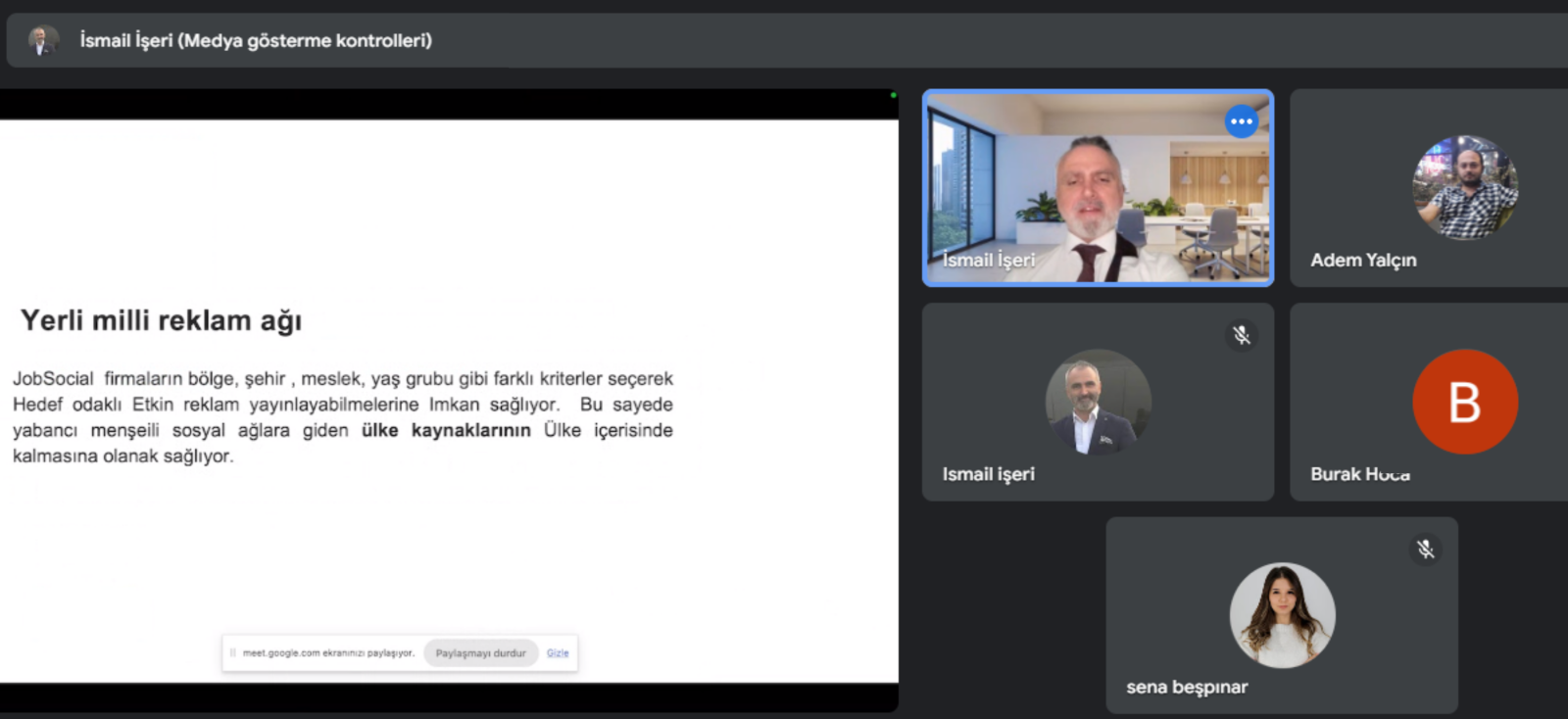Click the "Paylaşmayı durdur" stop sharing button
Viewport: 1568px width, 719px height.
[x=480, y=653]
